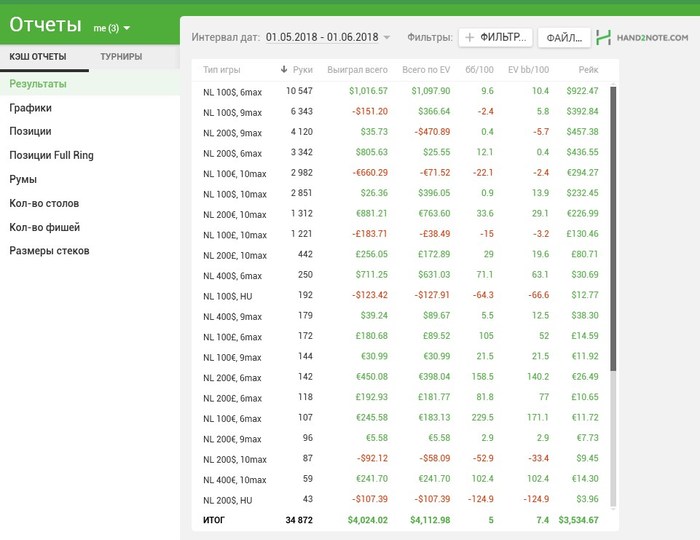Click the table's vertical scrollbar thumb

pos(613,228)
